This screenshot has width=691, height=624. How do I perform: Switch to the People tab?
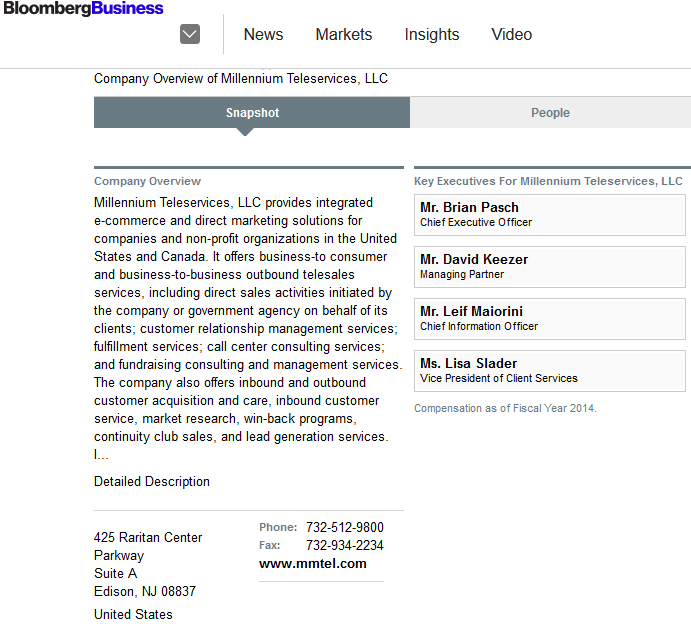pos(550,112)
